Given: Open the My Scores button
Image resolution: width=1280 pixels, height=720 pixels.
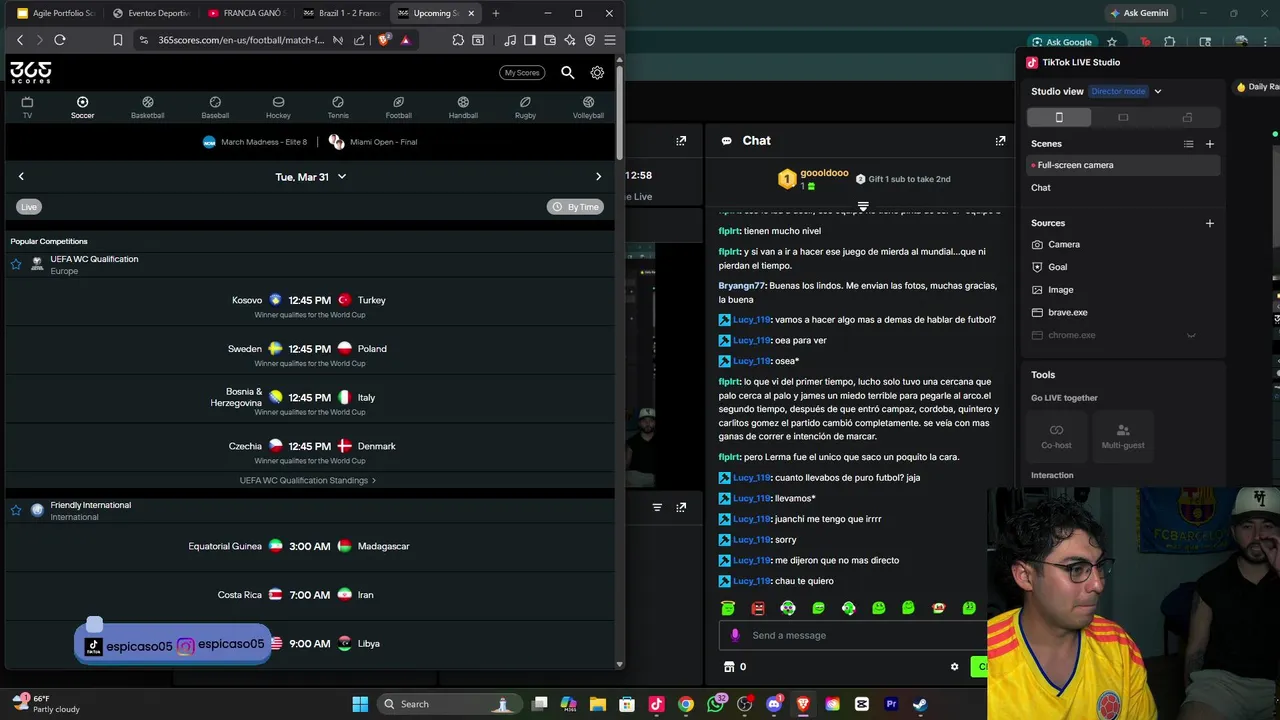Looking at the screenshot, I should [x=522, y=73].
